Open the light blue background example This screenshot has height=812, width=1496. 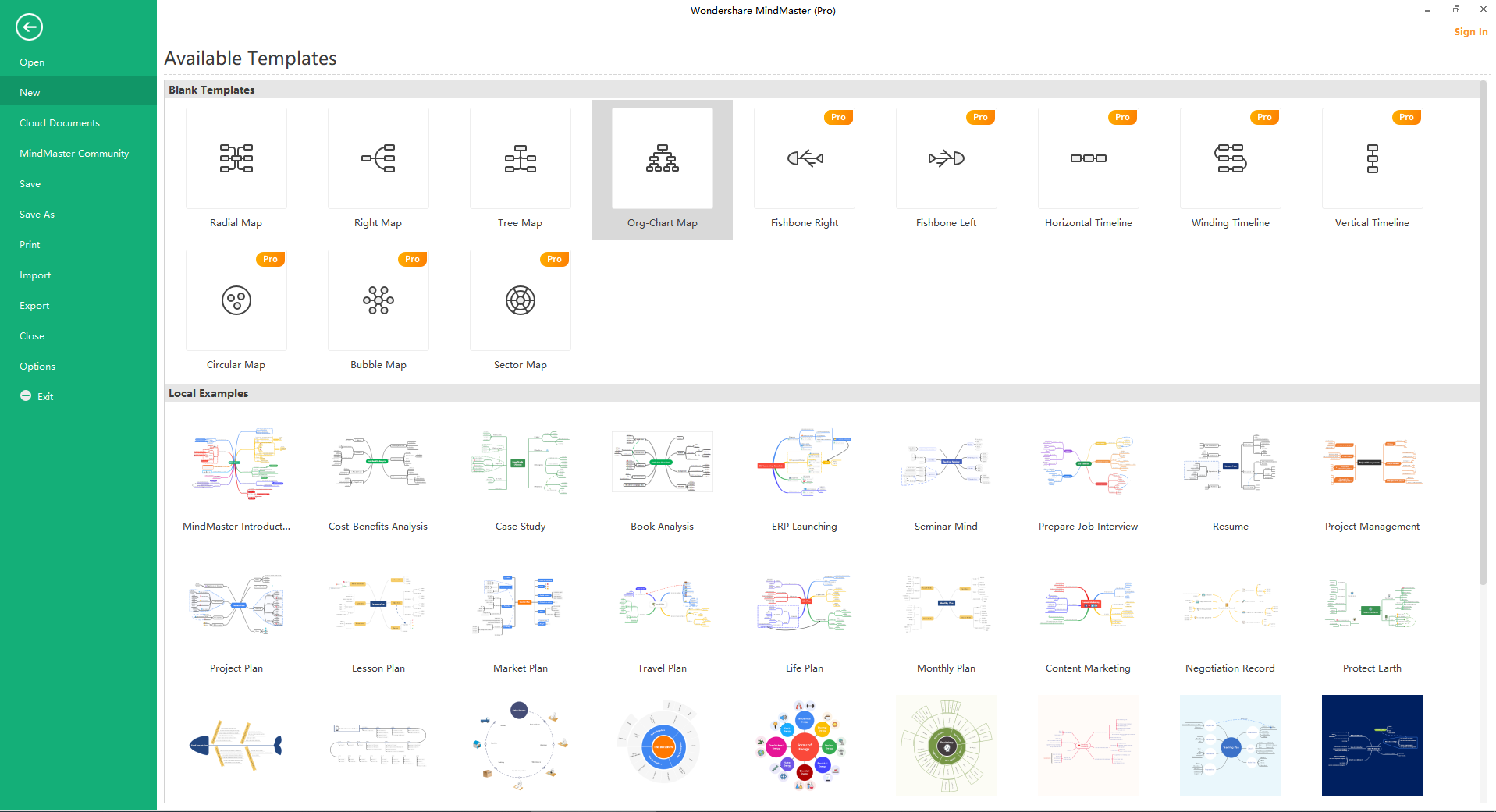point(1231,746)
